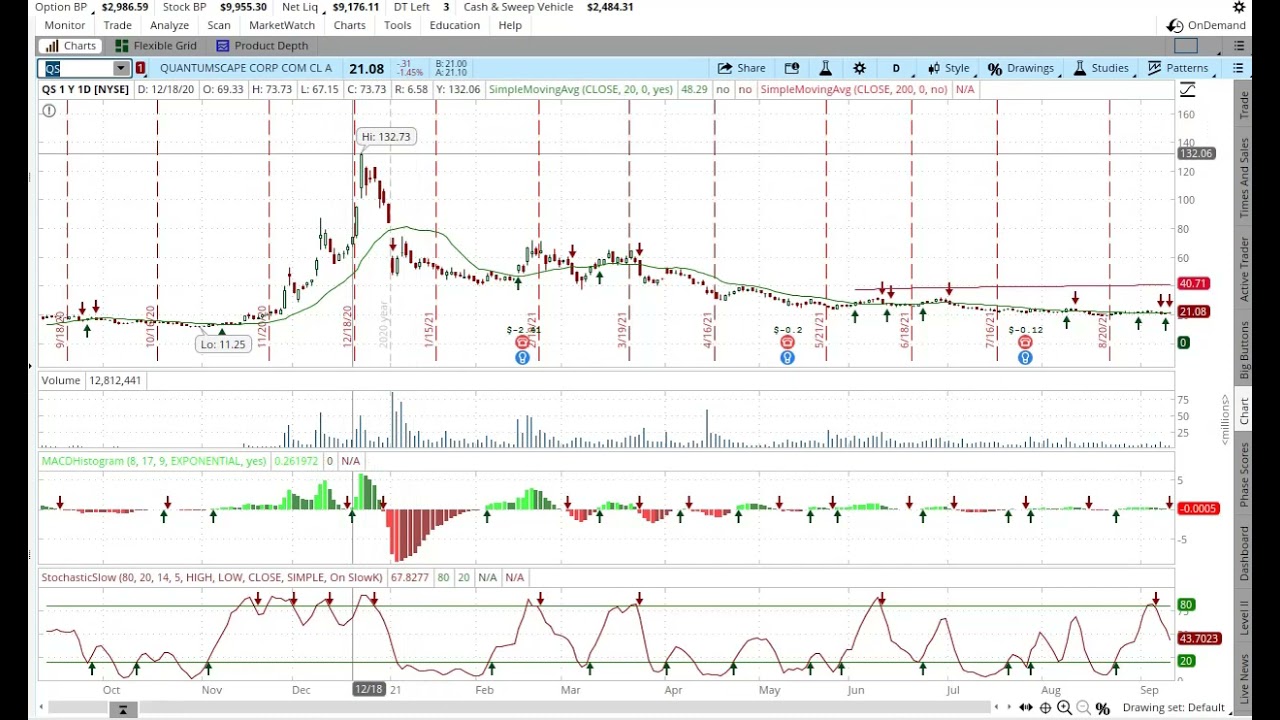Screen dimensions: 1280x720
Task: Open the MarketWatch tab
Action: pos(282,25)
